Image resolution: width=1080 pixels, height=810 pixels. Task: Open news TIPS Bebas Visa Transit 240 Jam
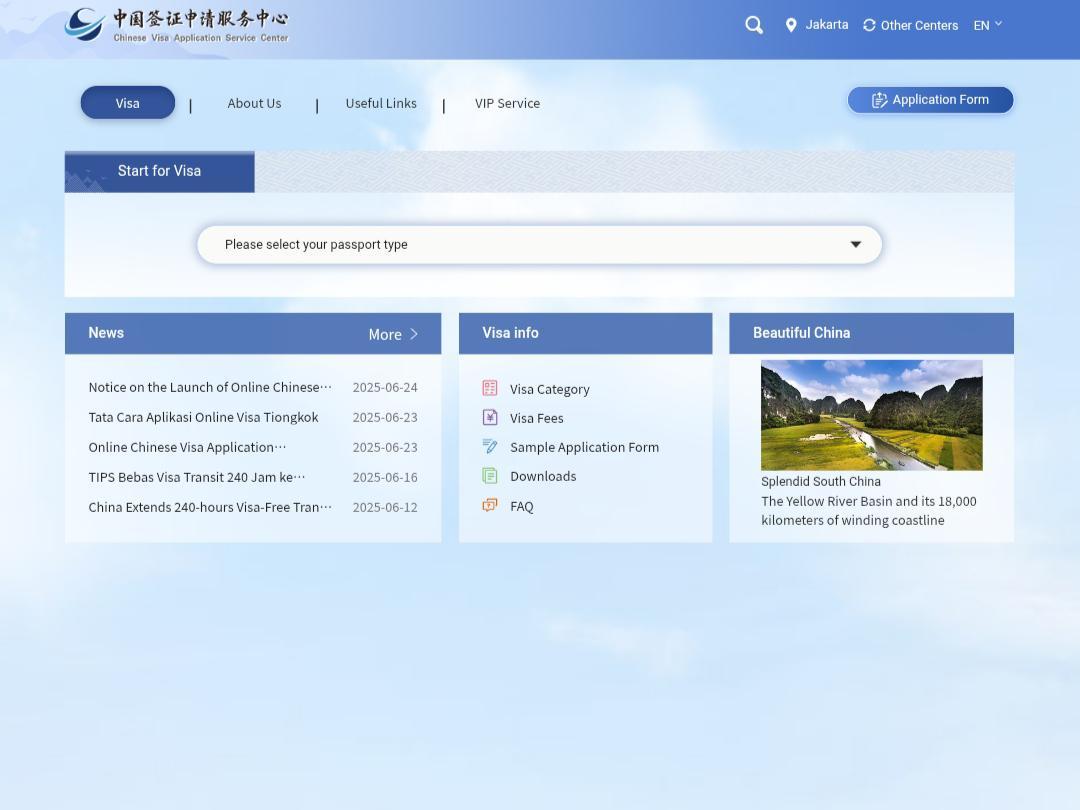point(197,477)
